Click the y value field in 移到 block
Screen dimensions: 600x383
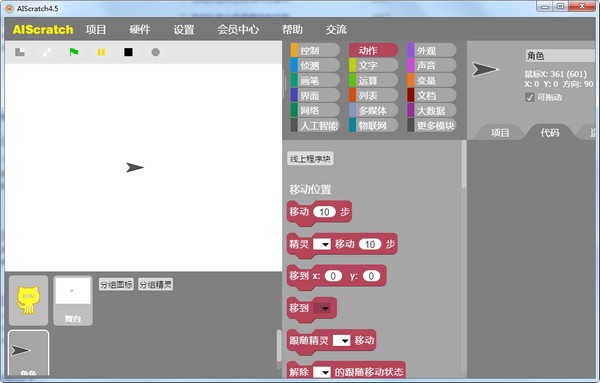click(371, 276)
